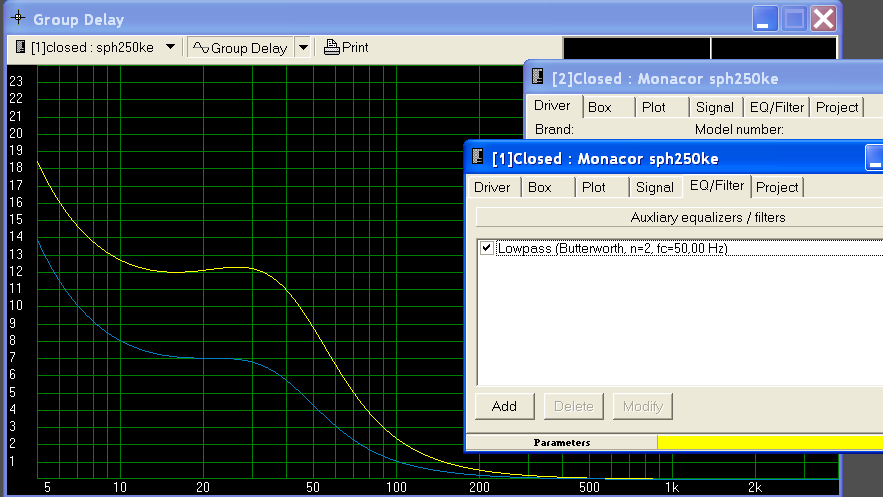Click the Group Delay window crosshair icon
The width and height of the screenshot is (883, 497).
tap(18, 18)
